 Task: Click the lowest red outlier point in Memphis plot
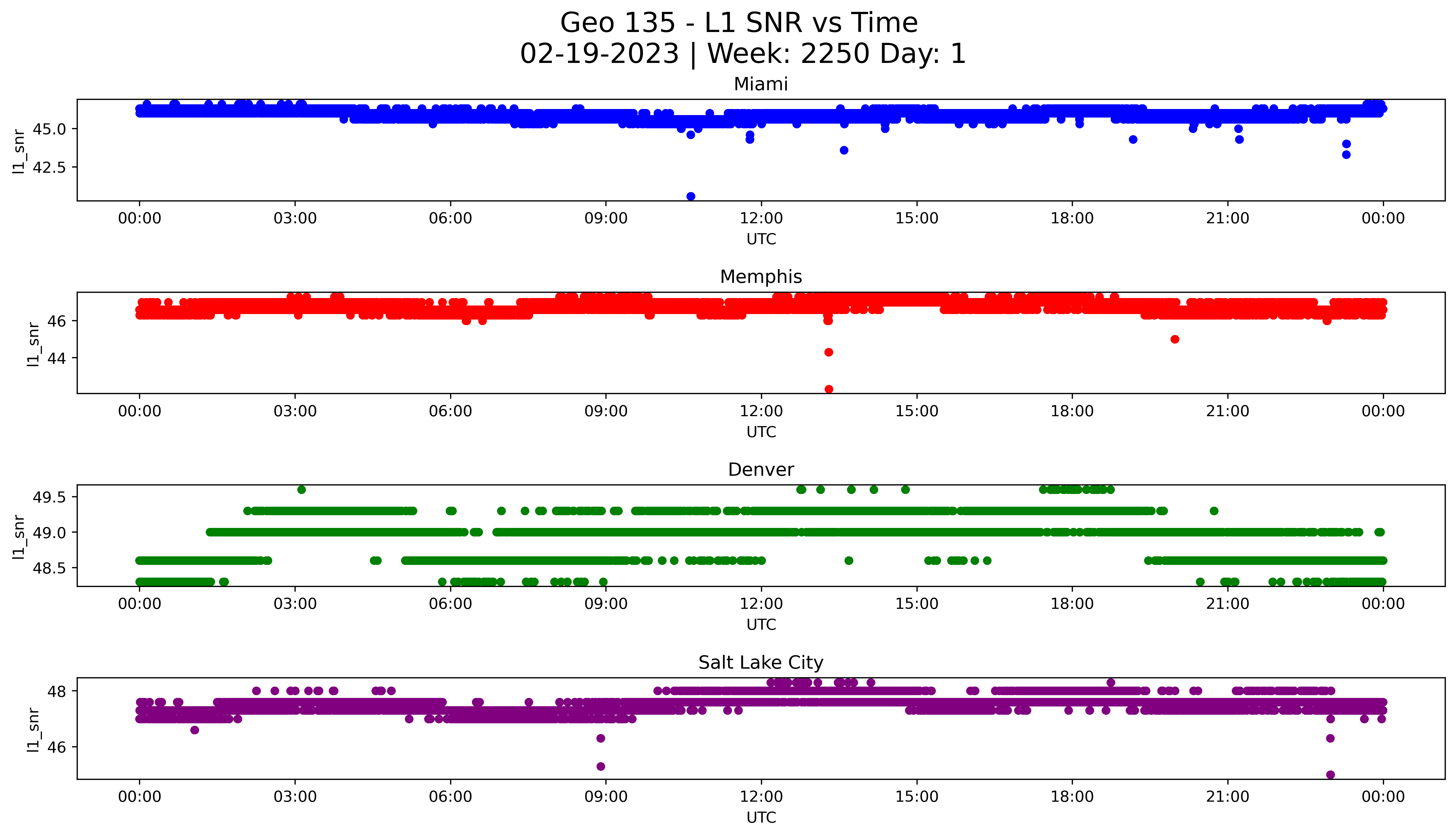[829, 390]
